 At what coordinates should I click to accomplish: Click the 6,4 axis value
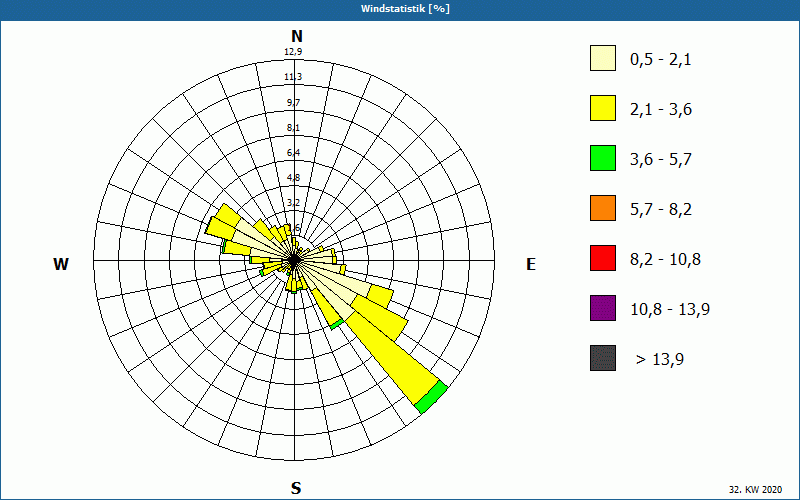point(293,153)
